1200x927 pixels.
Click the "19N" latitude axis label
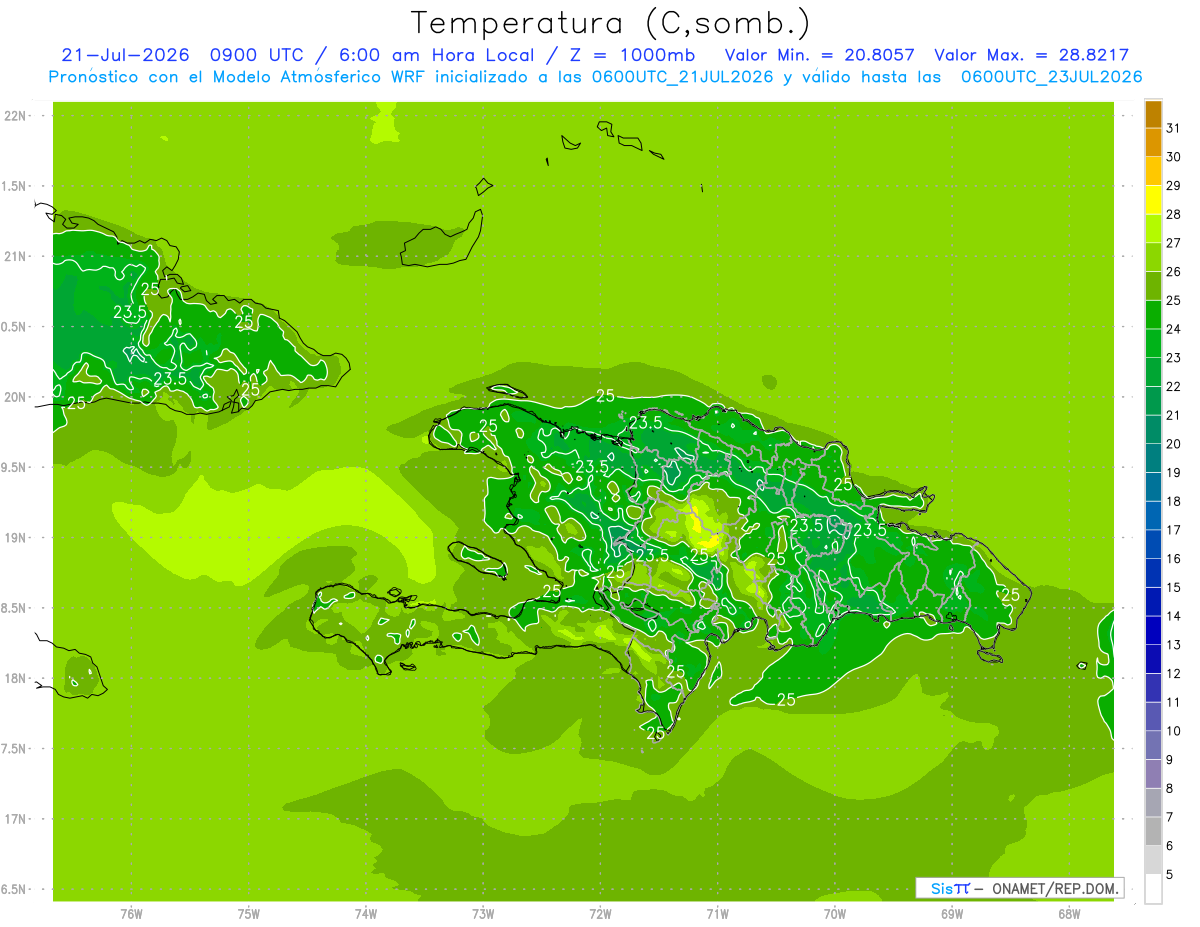[15, 538]
